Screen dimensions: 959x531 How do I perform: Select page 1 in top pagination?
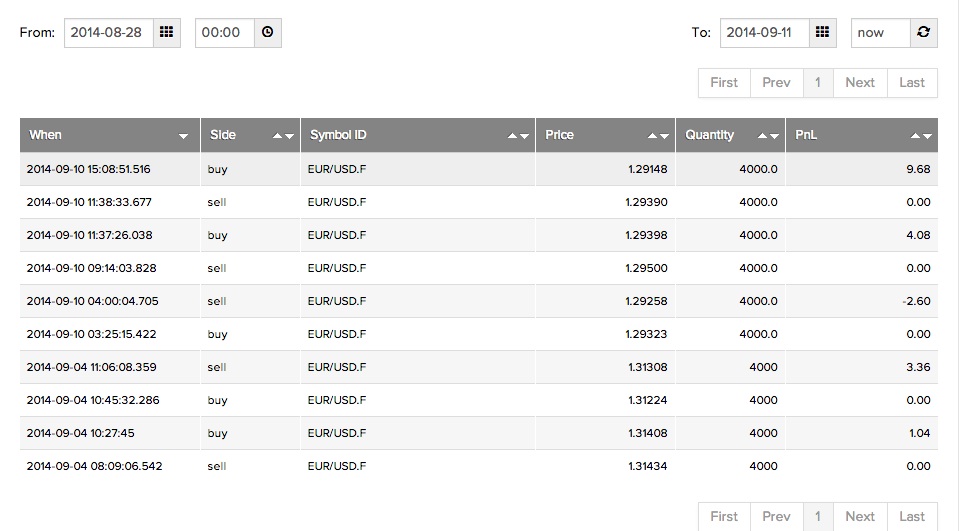(x=818, y=82)
